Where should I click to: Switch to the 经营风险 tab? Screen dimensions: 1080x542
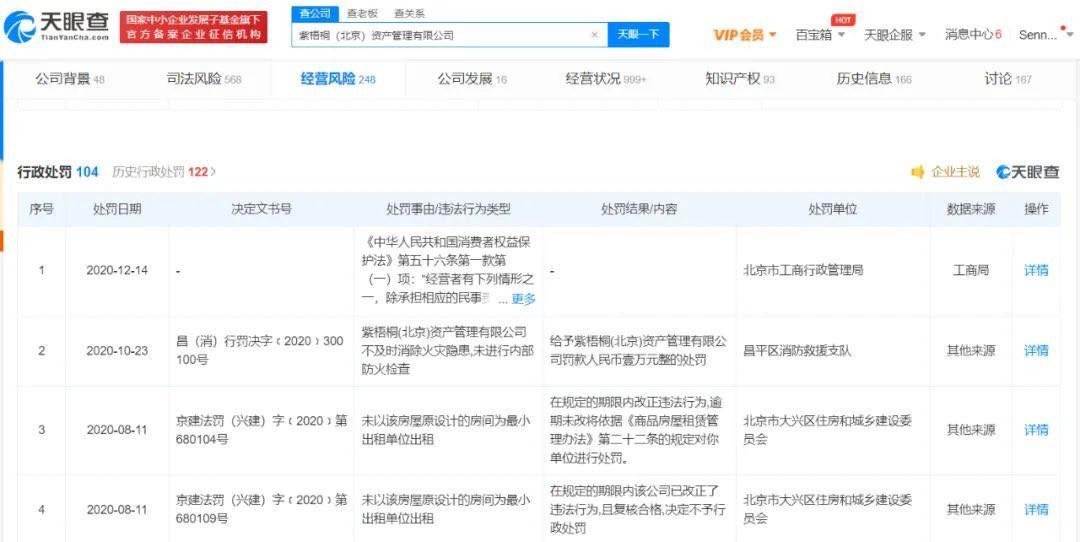338,79
